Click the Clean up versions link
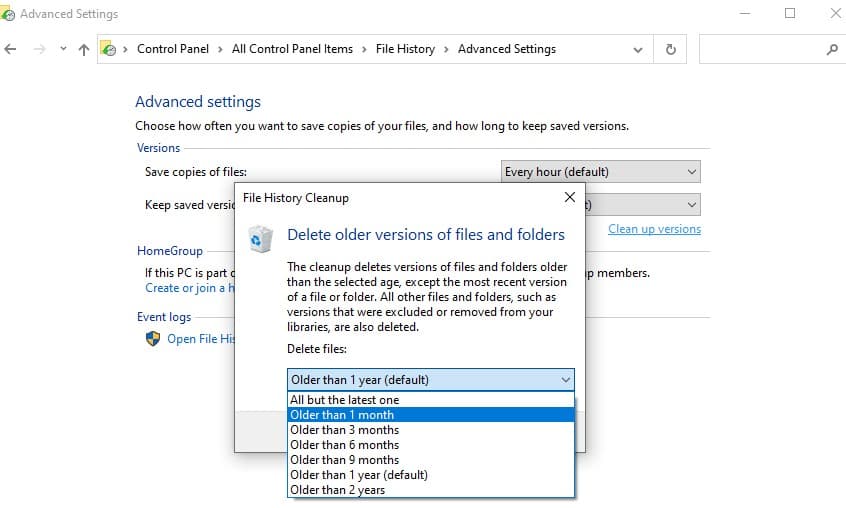Image resolution: width=846 pixels, height=508 pixels. (654, 229)
